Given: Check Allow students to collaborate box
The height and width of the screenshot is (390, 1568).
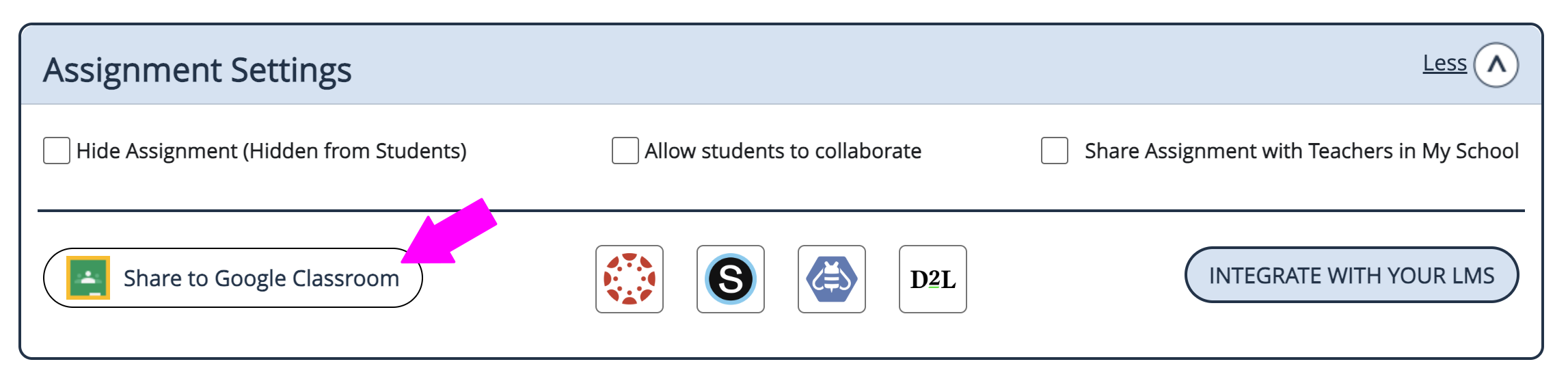Looking at the screenshot, I should pos(625,151).
